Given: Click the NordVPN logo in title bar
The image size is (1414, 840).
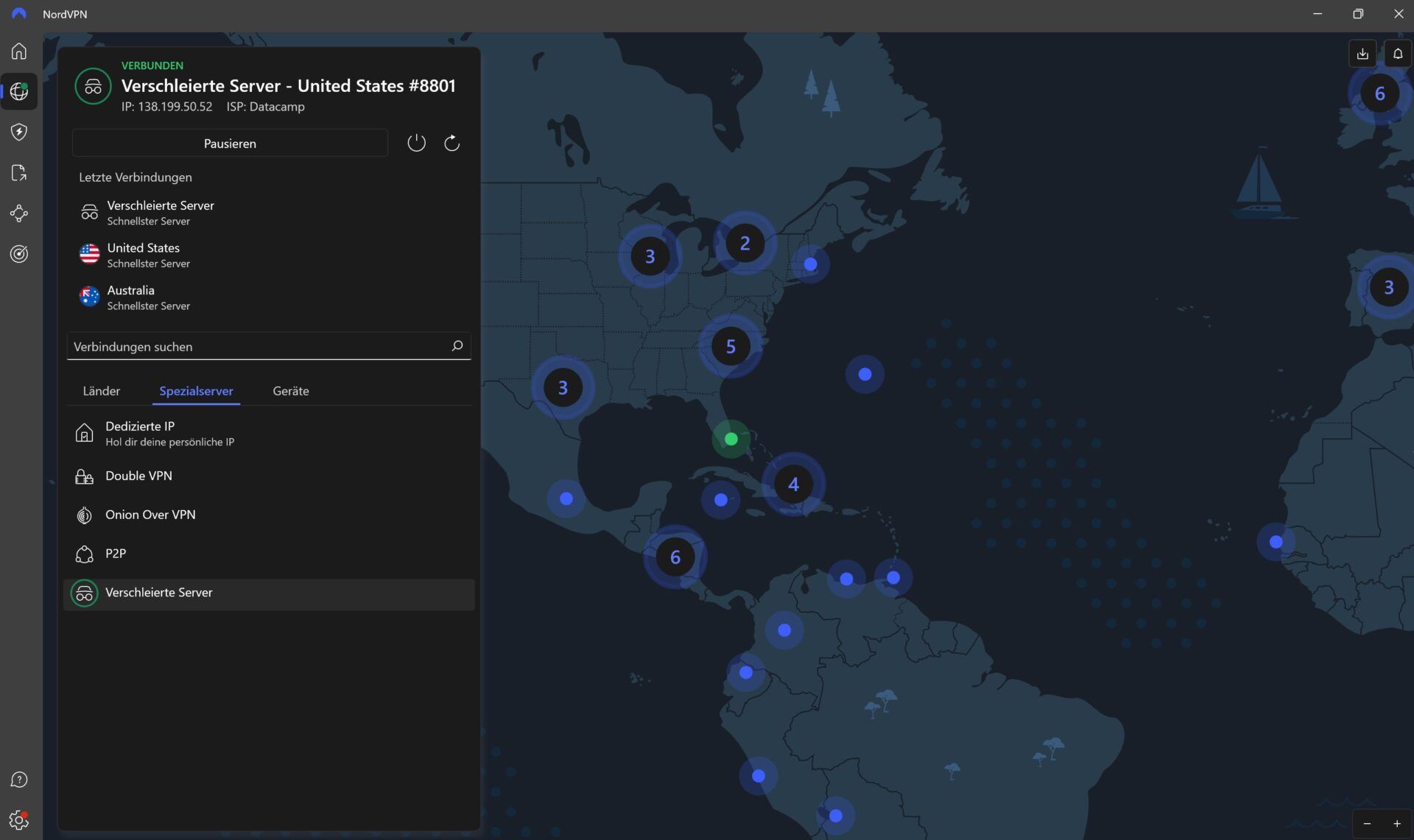Looking at the screenshot, I should (18, 14).
